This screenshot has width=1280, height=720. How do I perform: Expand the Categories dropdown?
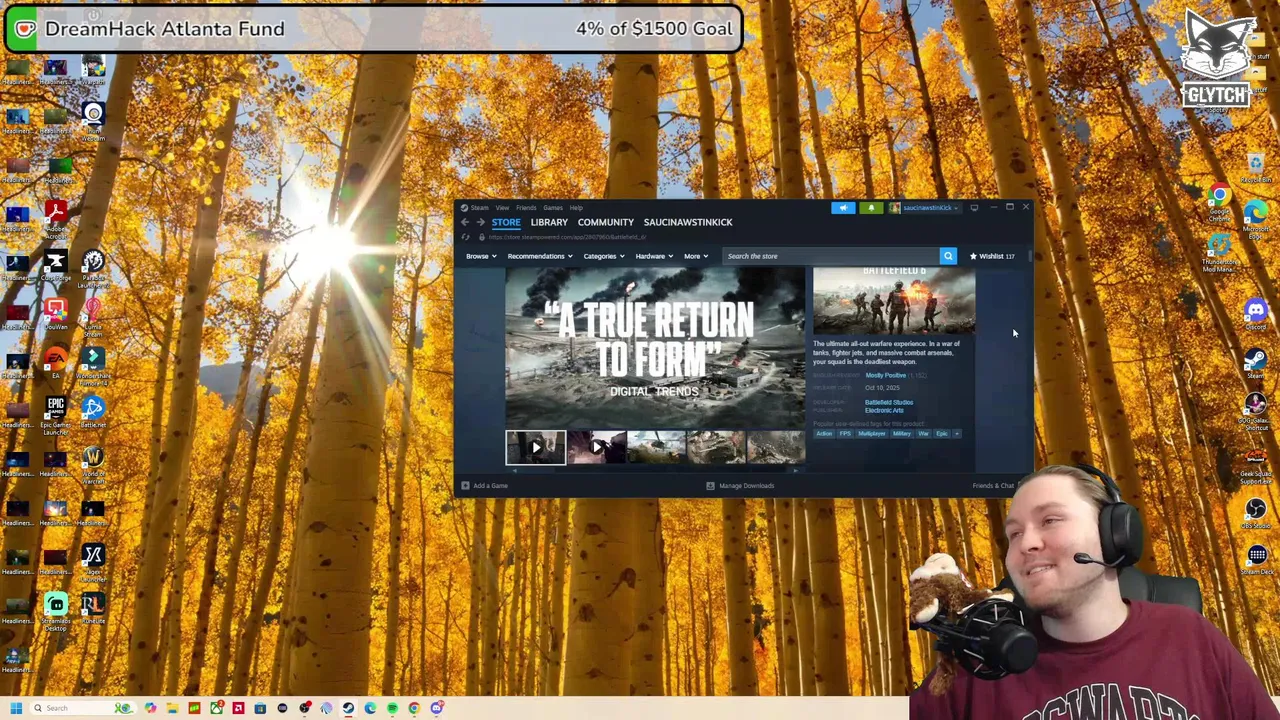604,256
